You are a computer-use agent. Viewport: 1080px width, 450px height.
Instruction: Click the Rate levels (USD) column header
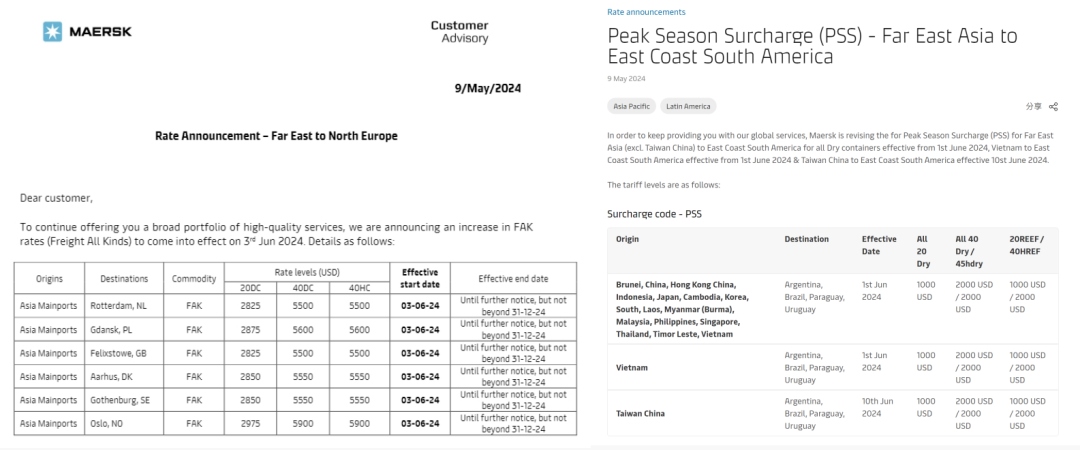(x=307, y=271)
